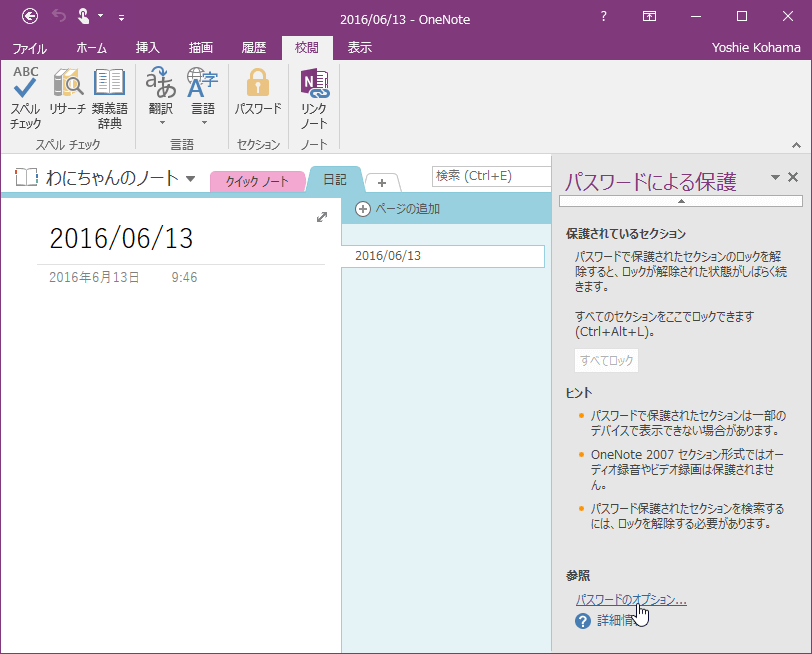The height and width of the screenshot is (654, 812).
Task: Click the Undo arrow in quick access toolbar
Action: tap(59, 17)
